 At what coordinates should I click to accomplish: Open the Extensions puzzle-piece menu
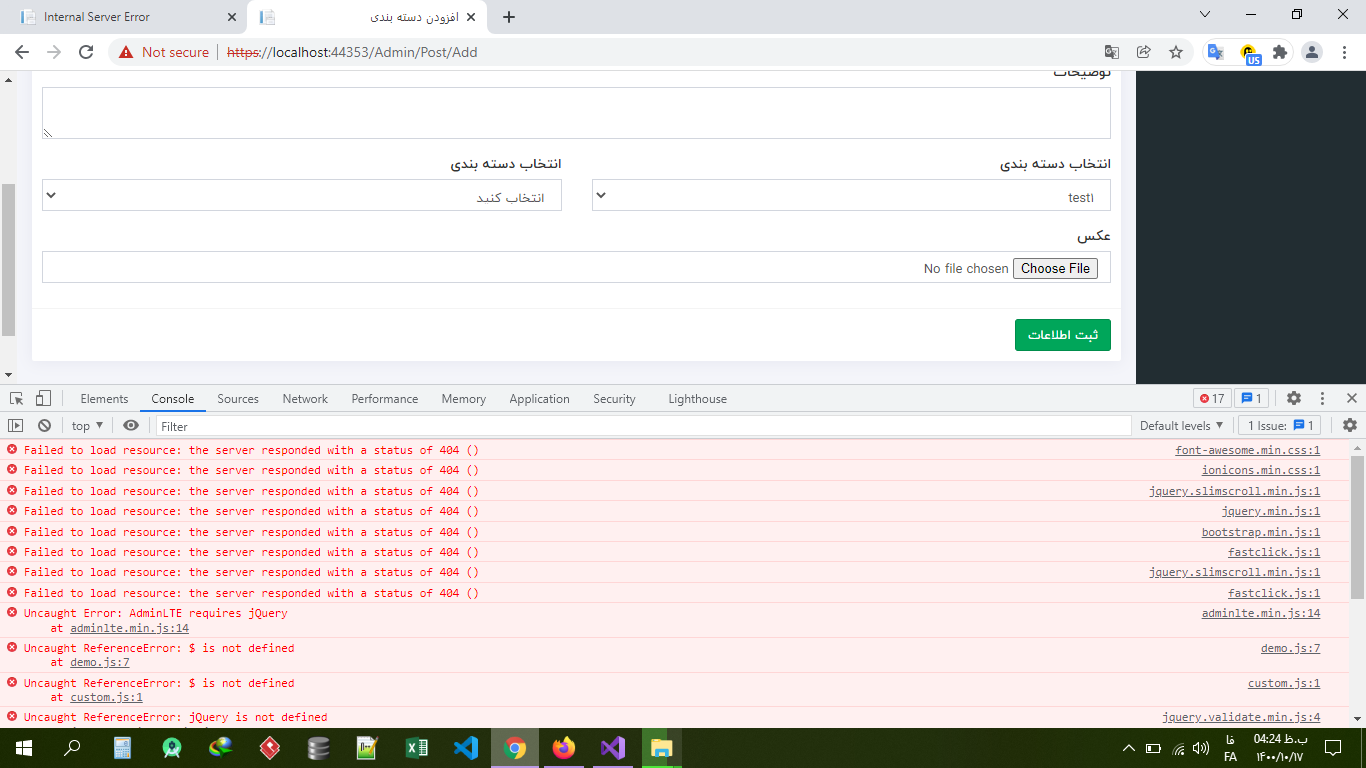pos(1281,52)
